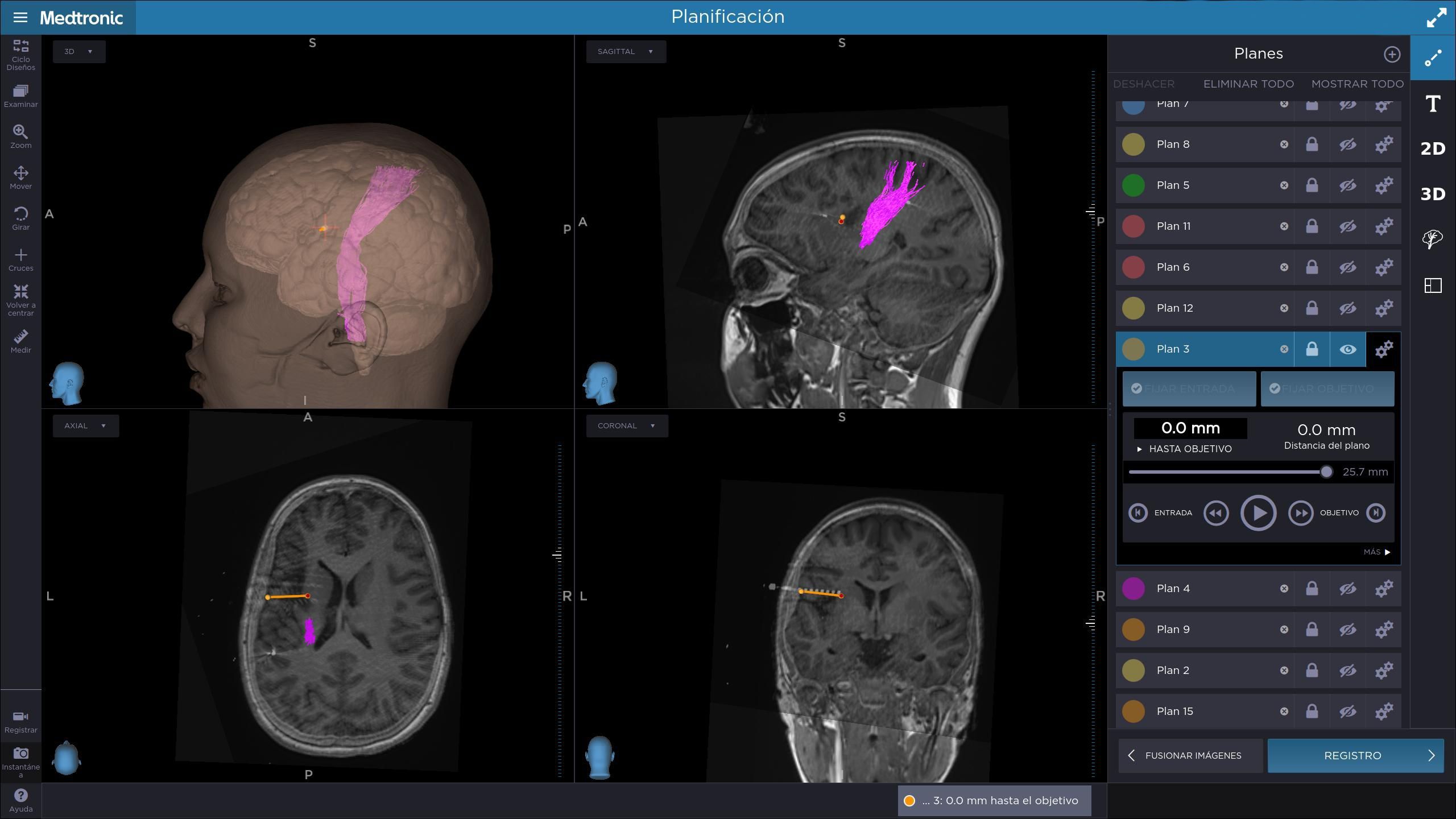This screenshot has height=819, width=1456.
Task: Select the Cruces crosshair tool
Action: (x=20, y=259)
